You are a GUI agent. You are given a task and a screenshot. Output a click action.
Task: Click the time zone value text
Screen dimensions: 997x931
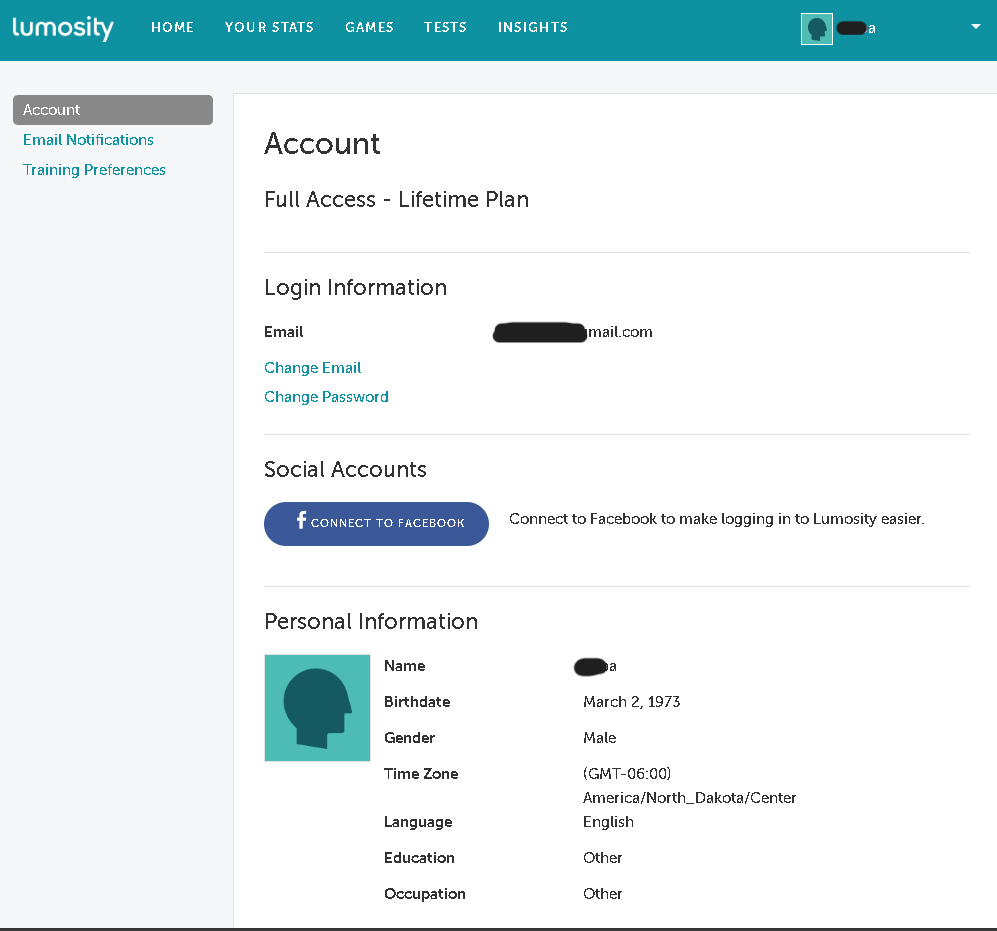click(689, 786)
